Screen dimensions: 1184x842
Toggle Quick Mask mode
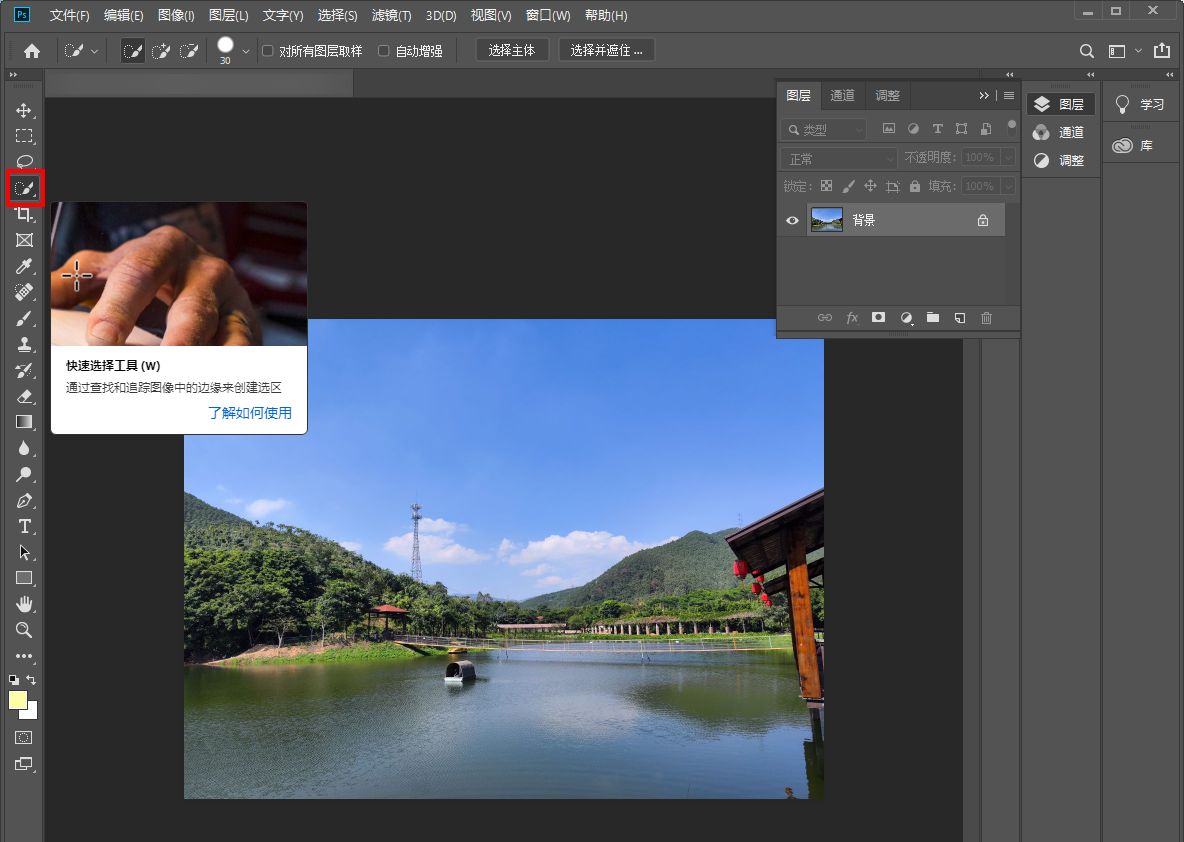24,738
